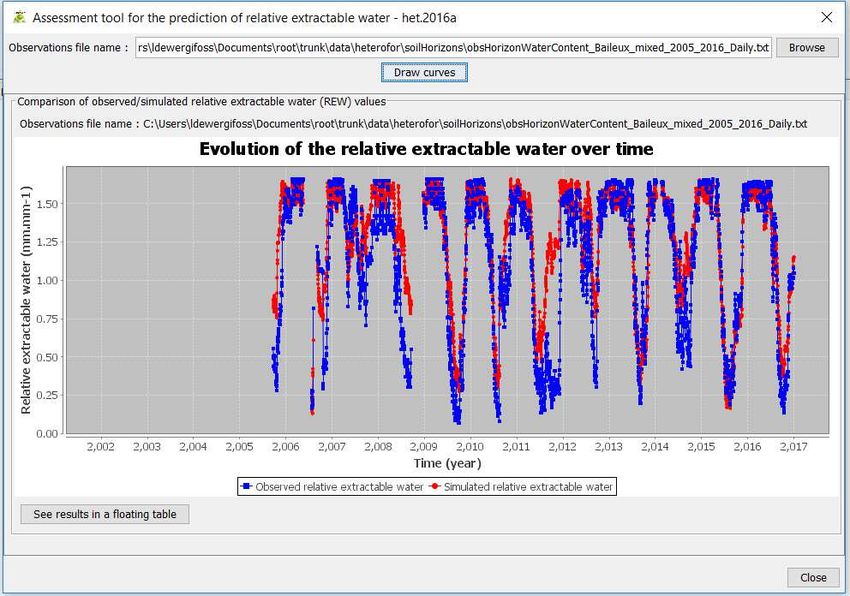
Task: Click the 2,011 tick label on the time axis
Action: tap(516, 446)
